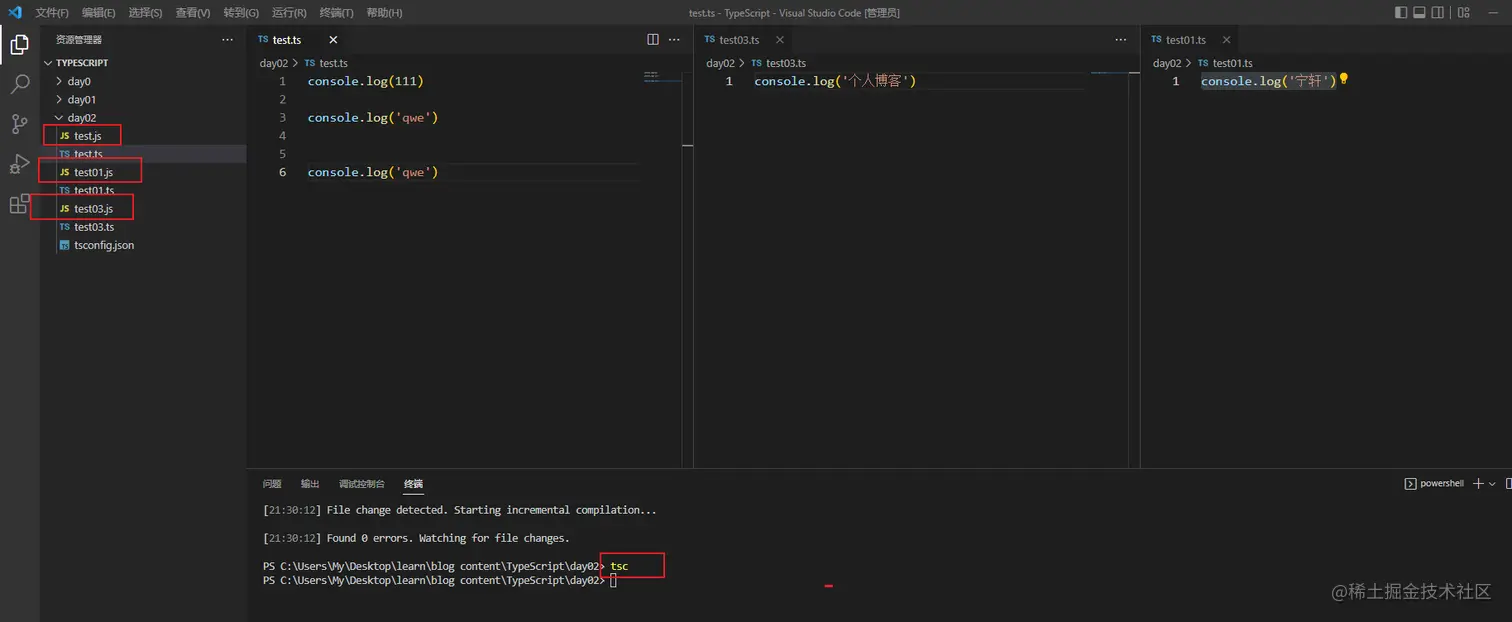Viewport: 1512px width, 622px height.
Task: Create a new terminal with plus icon
Action: [x=1478, y=483]
